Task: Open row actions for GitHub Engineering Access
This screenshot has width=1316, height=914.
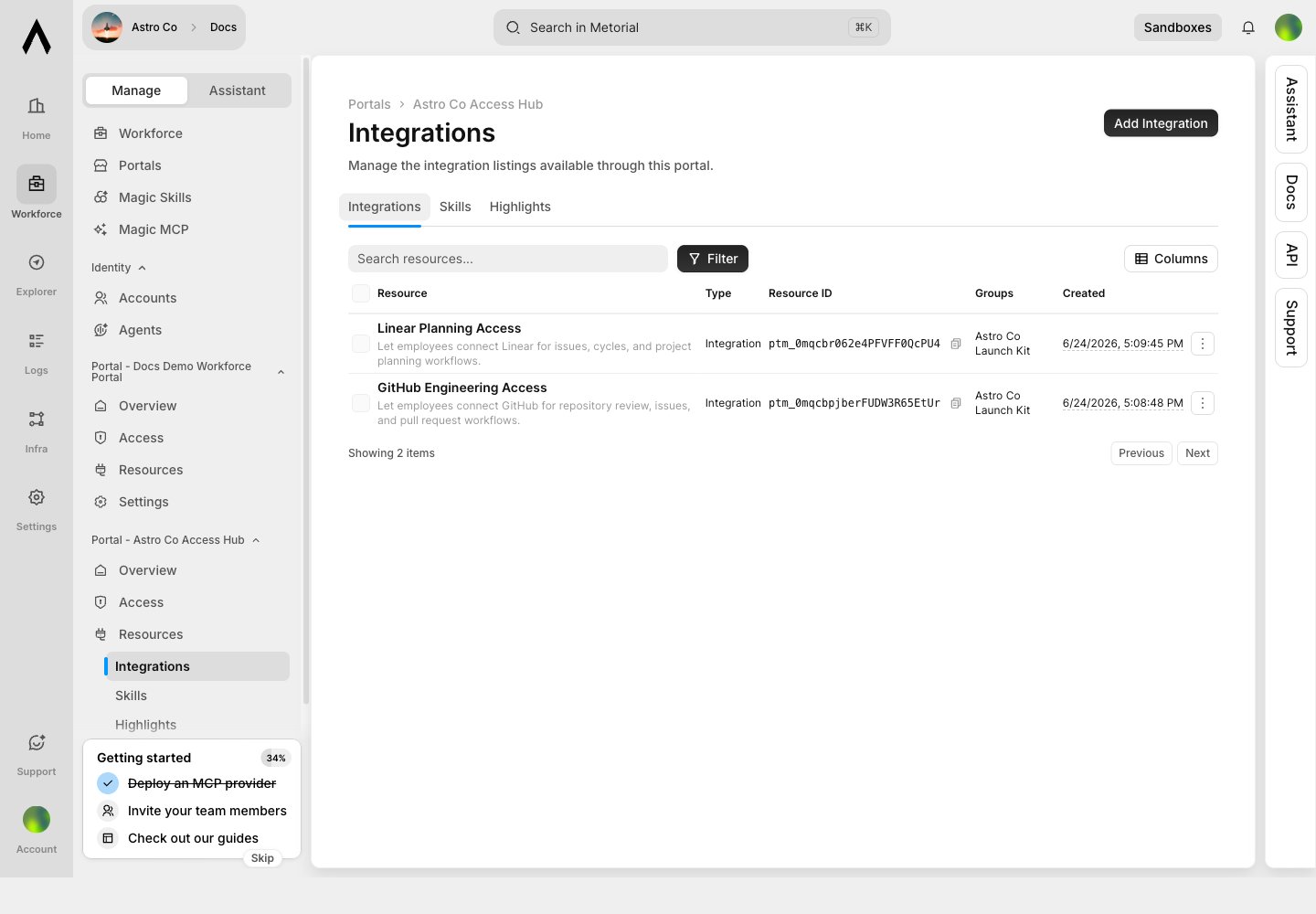Action: click(1203, 403)
